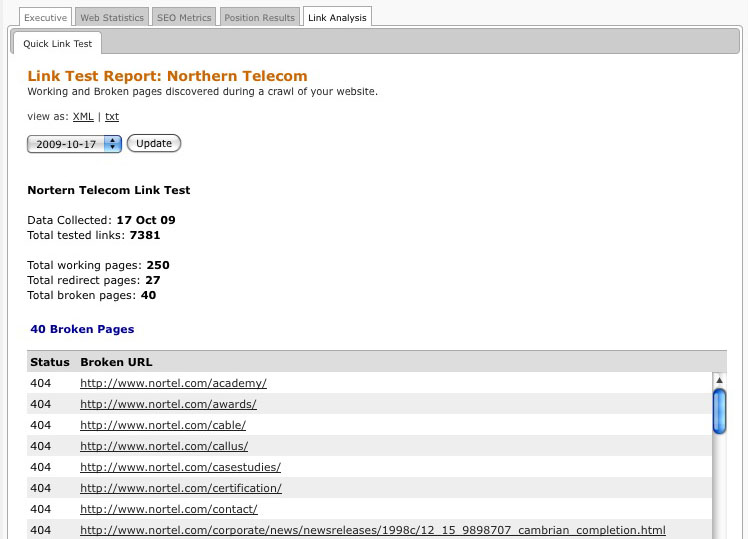The image size is (749, 539).
Task: Click the Broken URL column header
Action: click(x=116, y=362)
